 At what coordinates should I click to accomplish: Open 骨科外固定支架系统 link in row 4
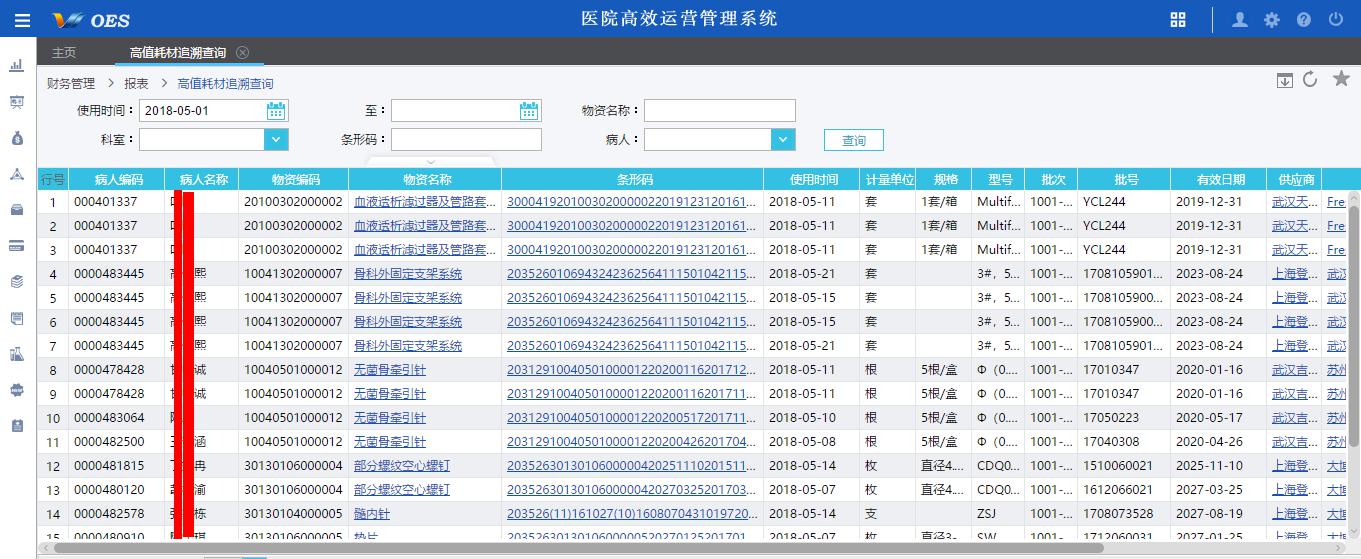pyautogui.click(x=408, y=274)
